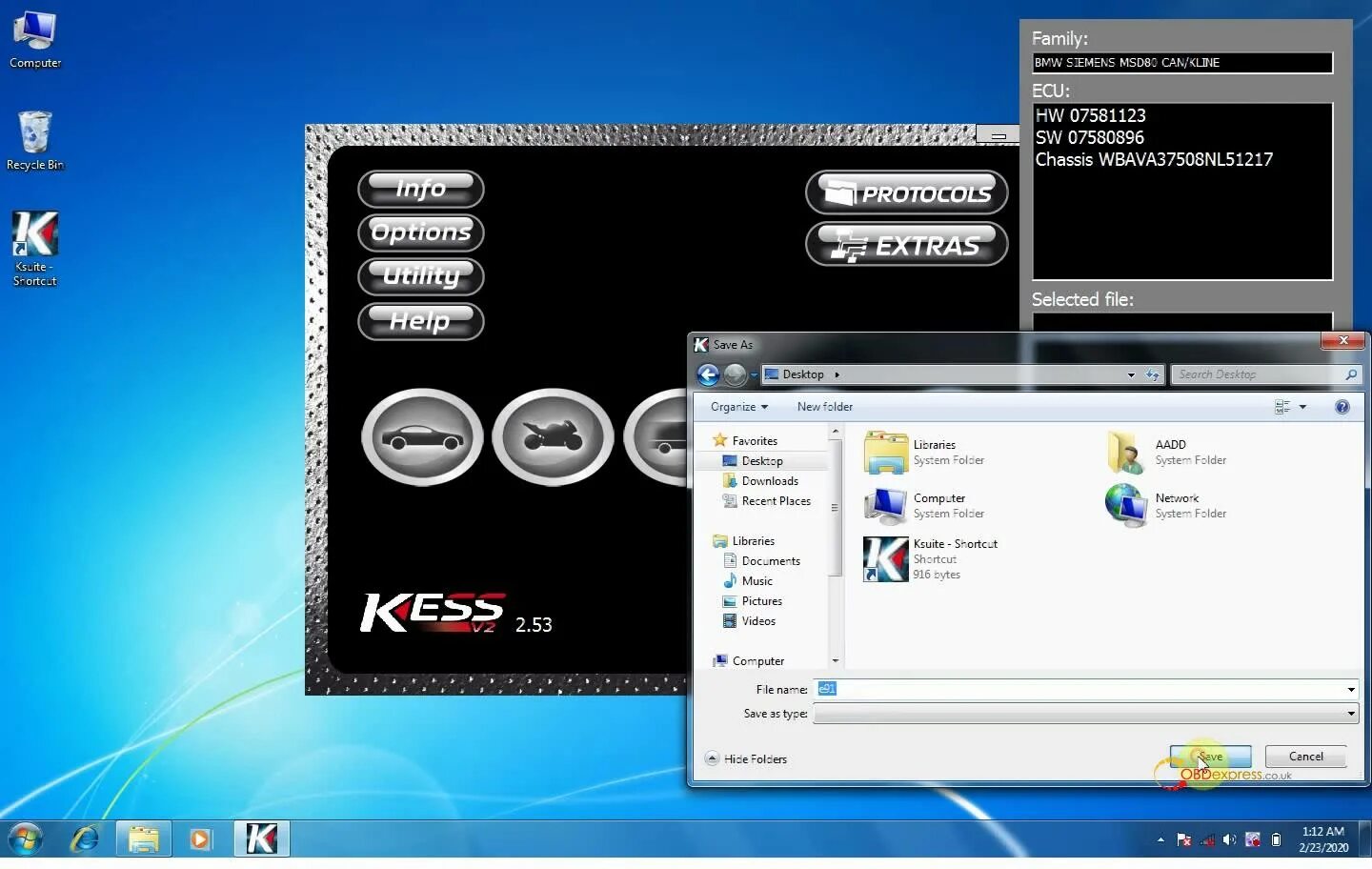The image size is (1372, 869).
Task: Select the Network system folder
Action: point(1167,506)
